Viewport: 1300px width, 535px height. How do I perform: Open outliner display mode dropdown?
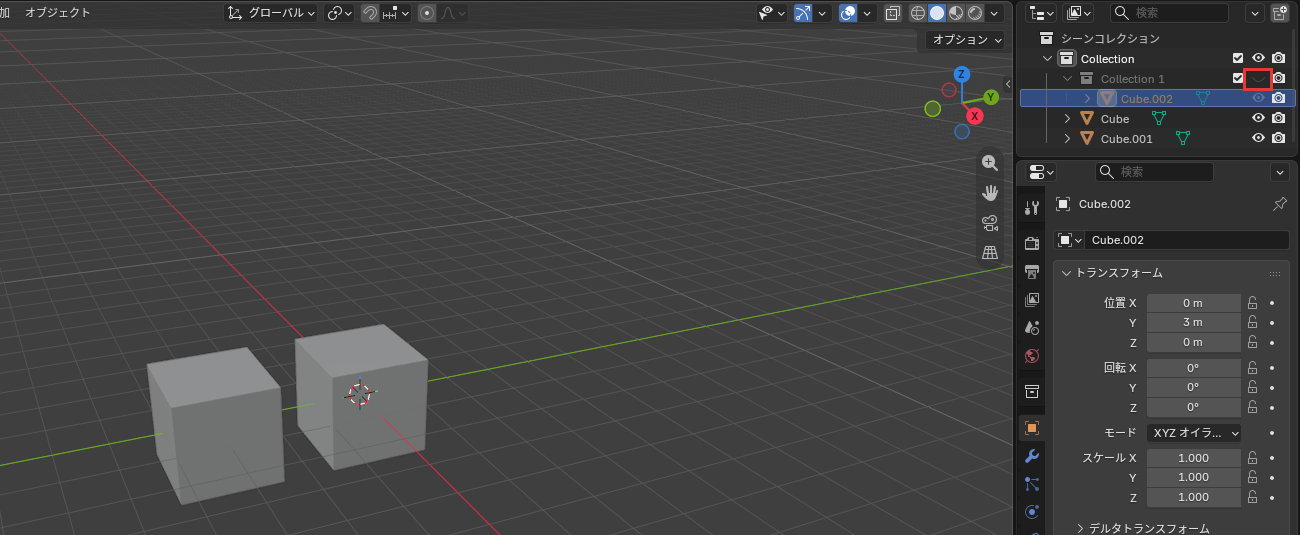pos(1042,13)
